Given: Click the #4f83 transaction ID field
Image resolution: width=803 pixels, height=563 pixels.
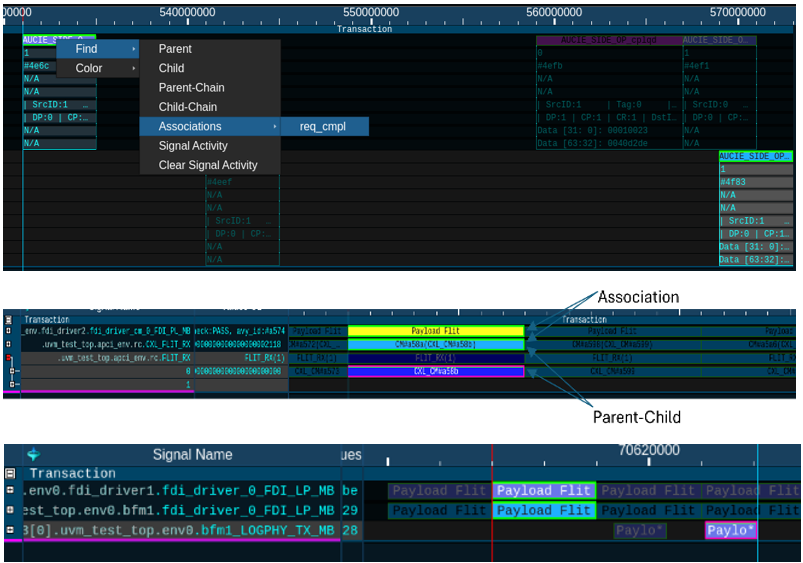Looking at the screenshot, I should pos(756,182).
